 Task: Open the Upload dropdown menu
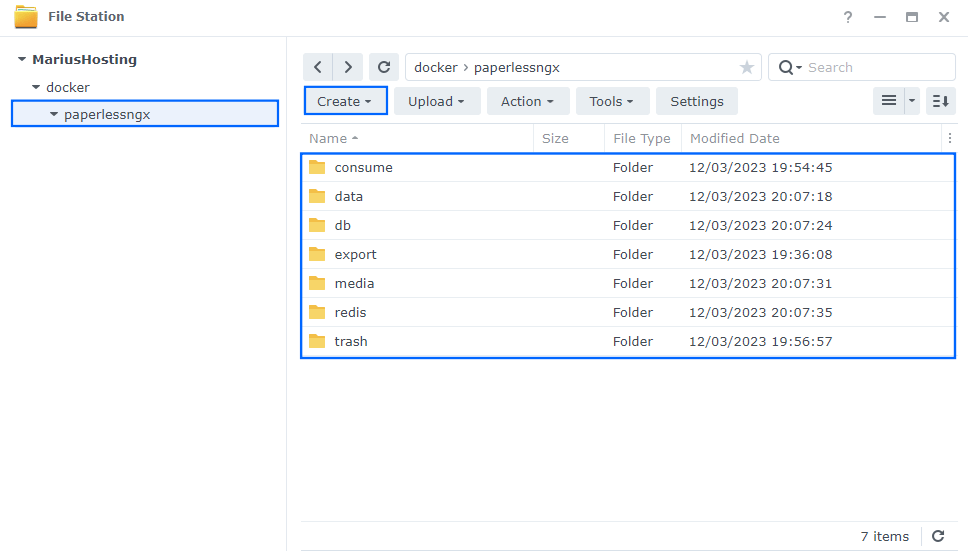(436, 101)
